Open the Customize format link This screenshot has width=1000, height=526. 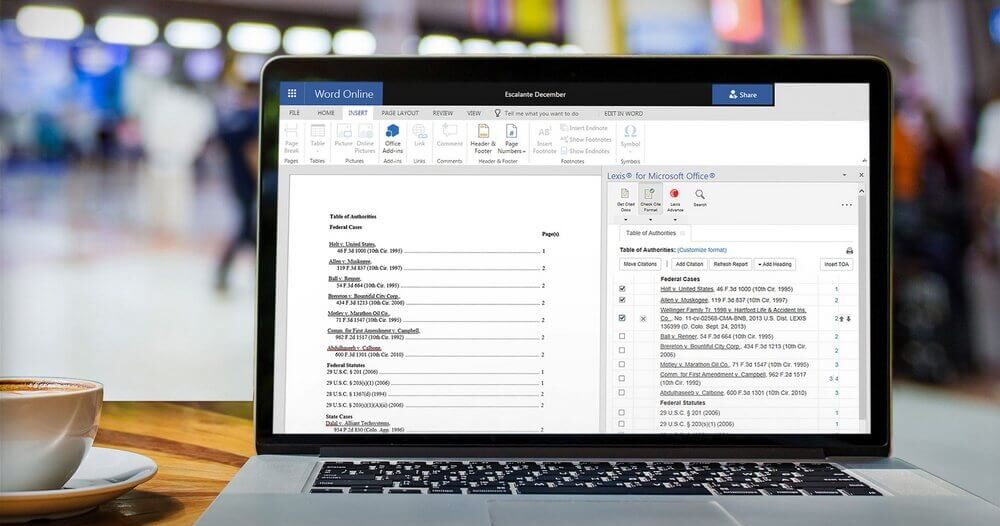702,250
